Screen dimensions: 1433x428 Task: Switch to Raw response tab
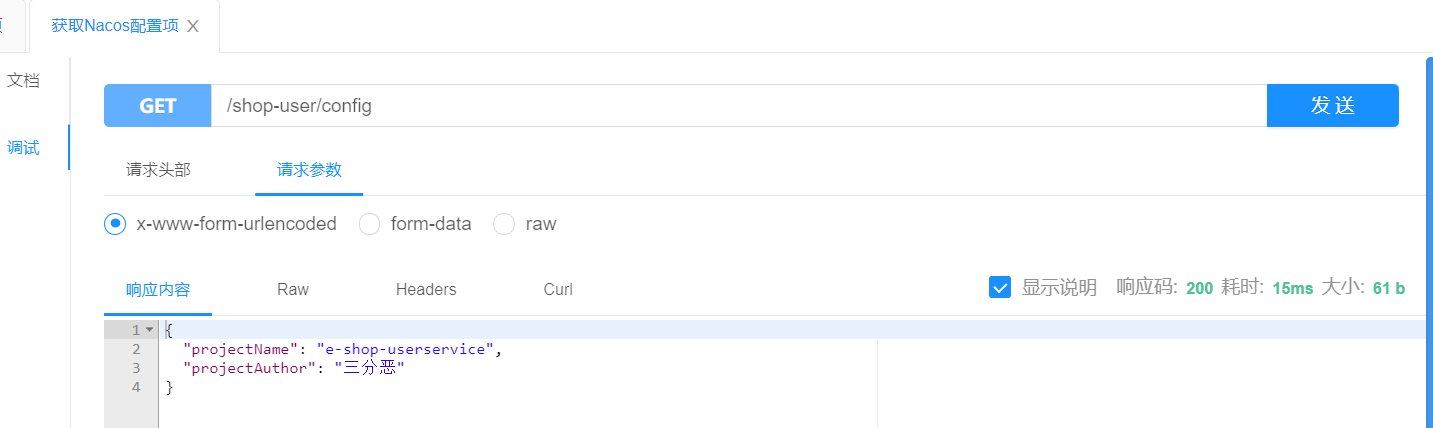(293, 290)
